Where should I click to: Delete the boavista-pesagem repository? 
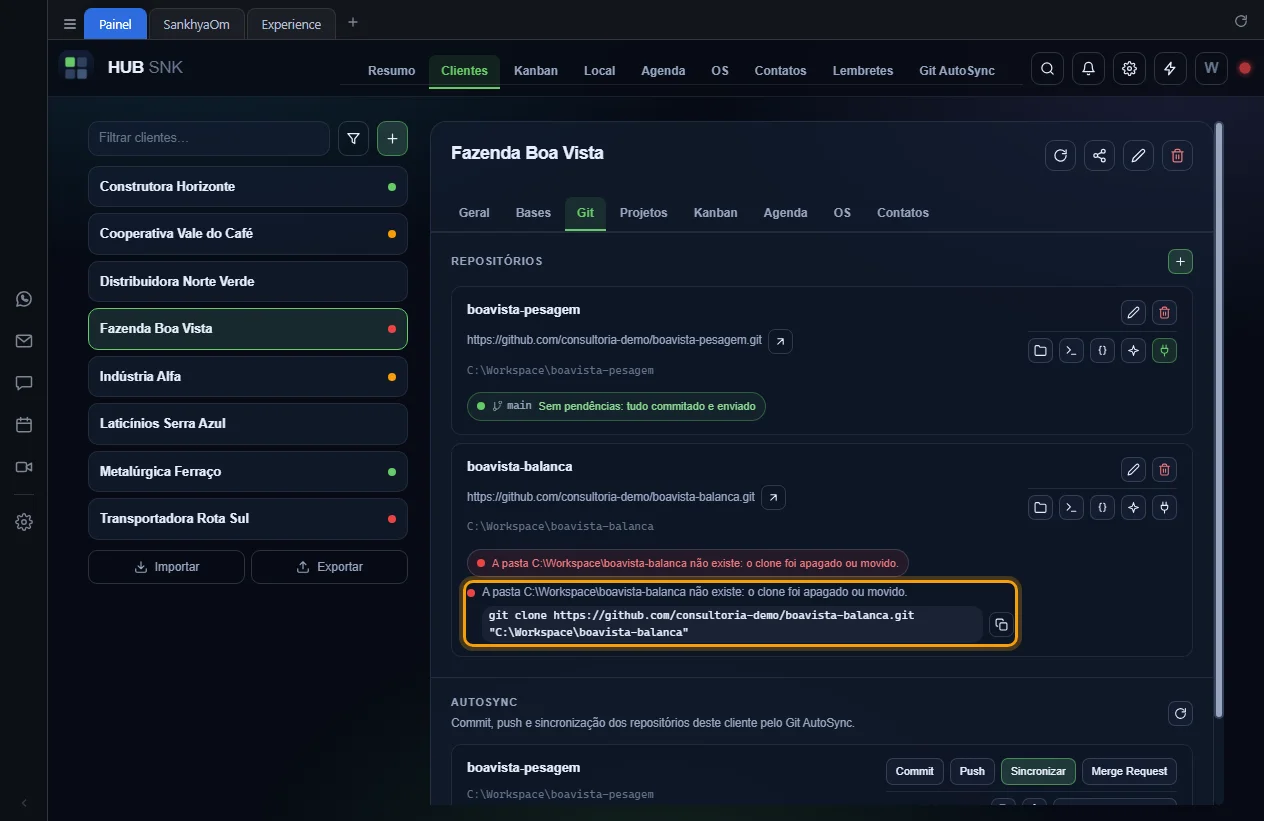(1164, 313)
